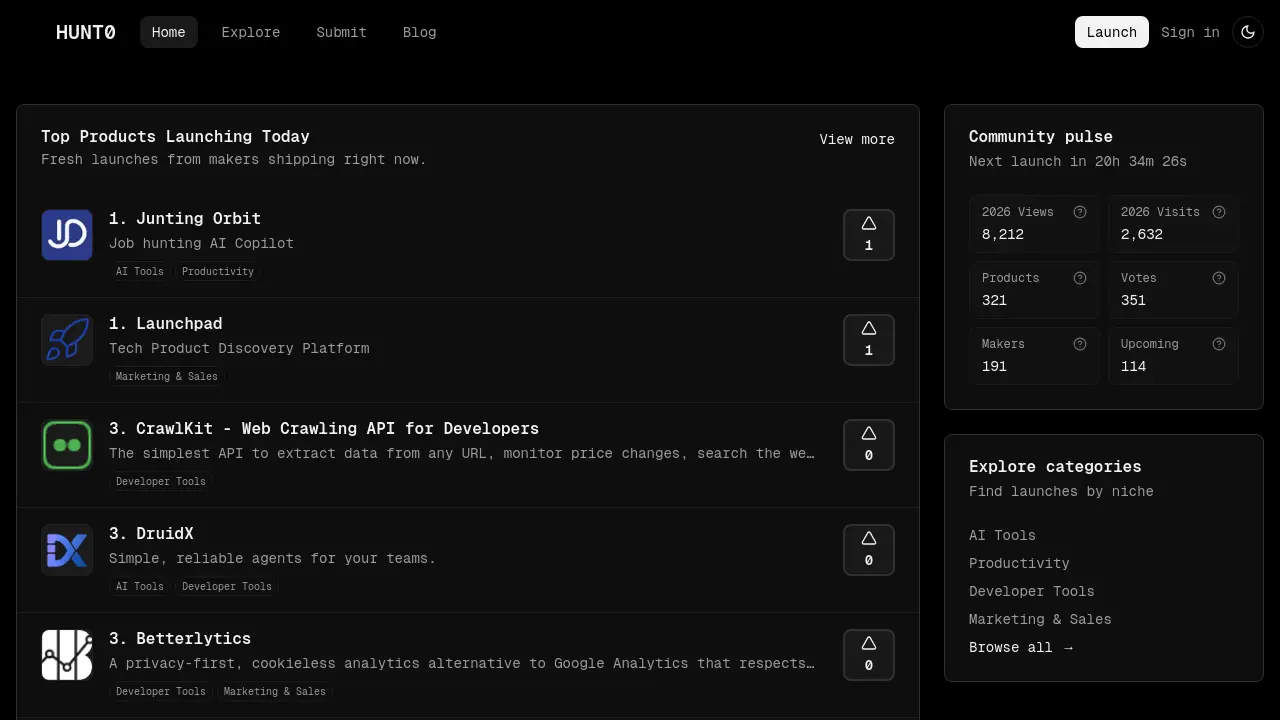Click Developer Tools tag under DruidX
1280x720 pixels.
(x=227, y=586)
